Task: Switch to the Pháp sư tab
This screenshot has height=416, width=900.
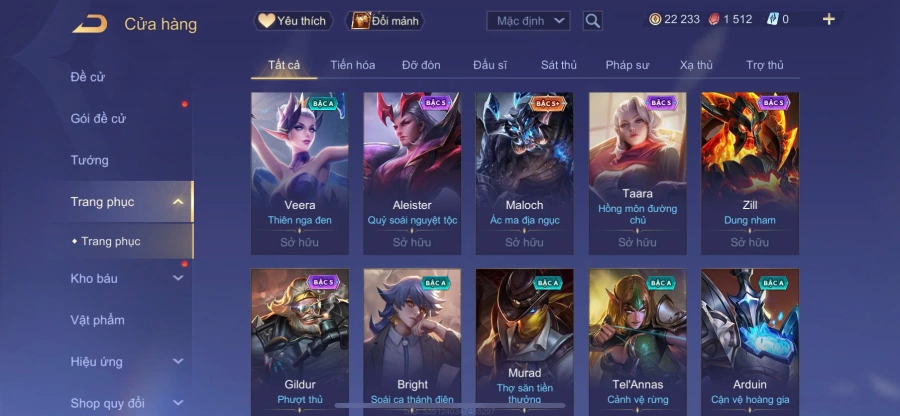Action: coord(627,65)
